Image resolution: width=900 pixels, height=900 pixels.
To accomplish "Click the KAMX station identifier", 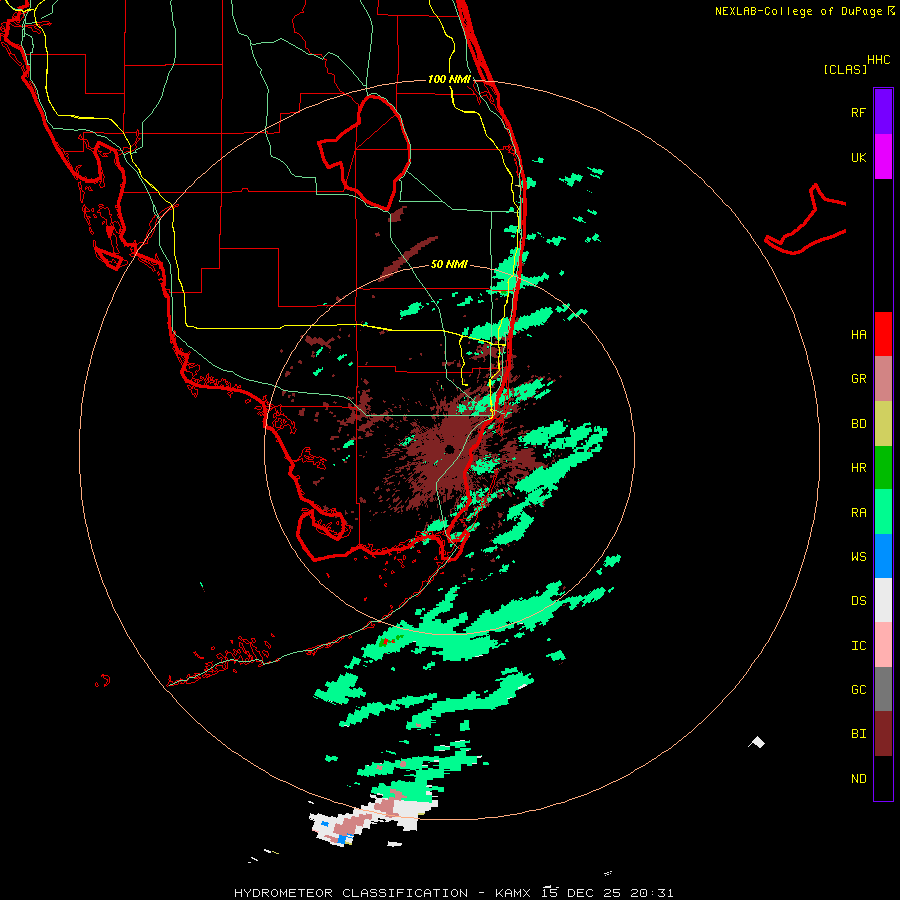I will point(514,893).
